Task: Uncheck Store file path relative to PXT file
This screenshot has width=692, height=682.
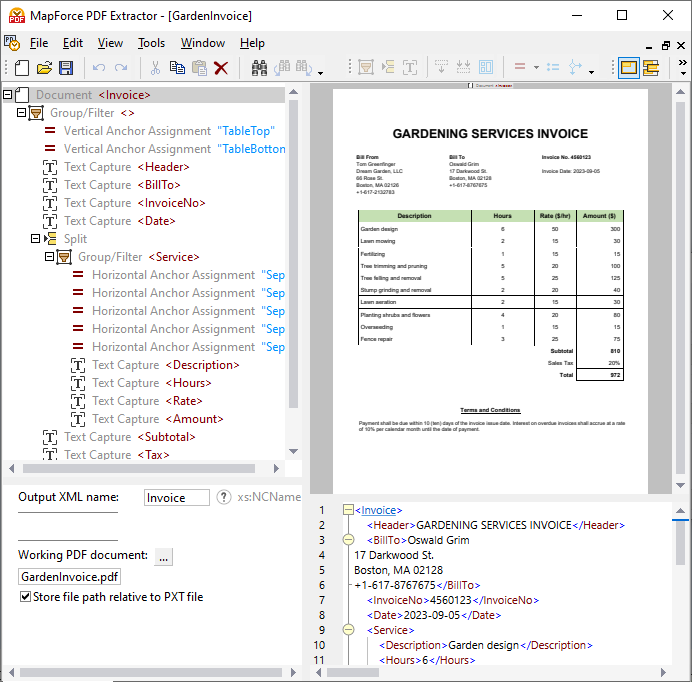Action: pos(25,597)
